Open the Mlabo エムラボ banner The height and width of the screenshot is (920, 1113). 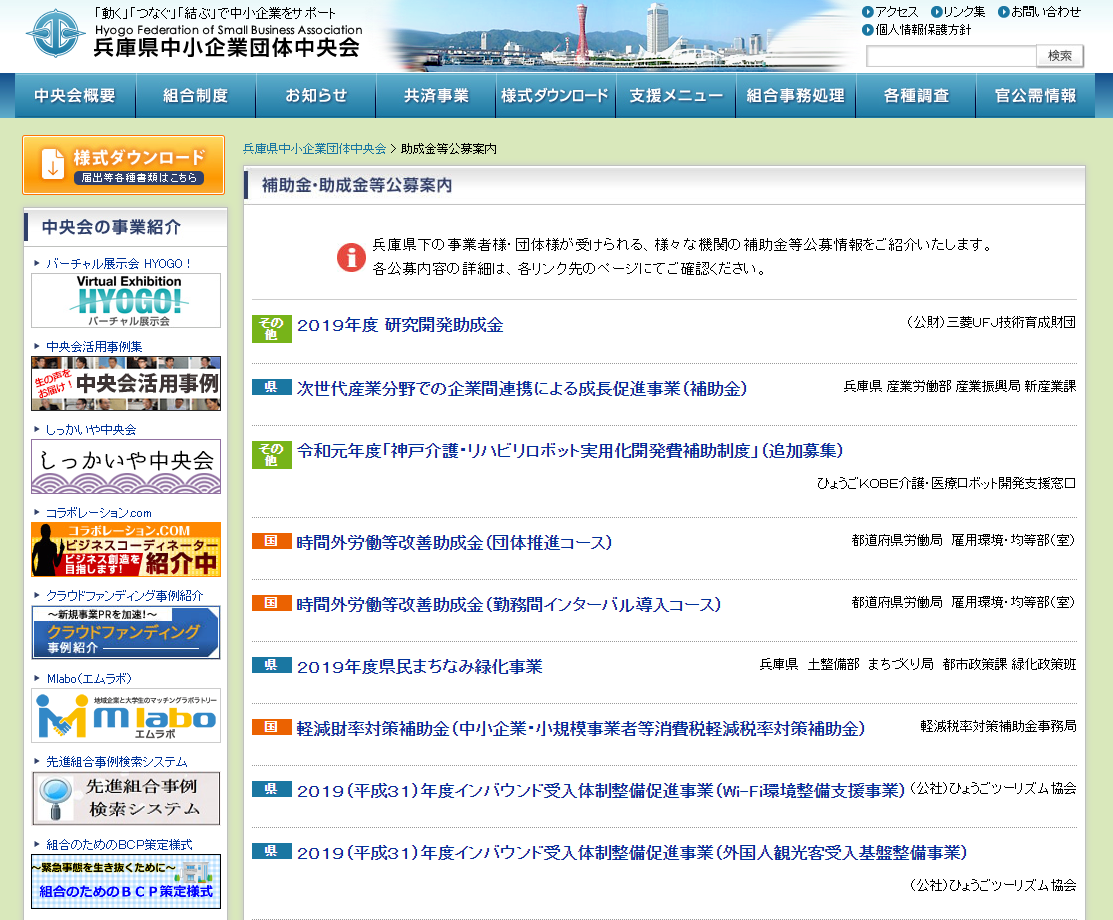coord(124,715)
